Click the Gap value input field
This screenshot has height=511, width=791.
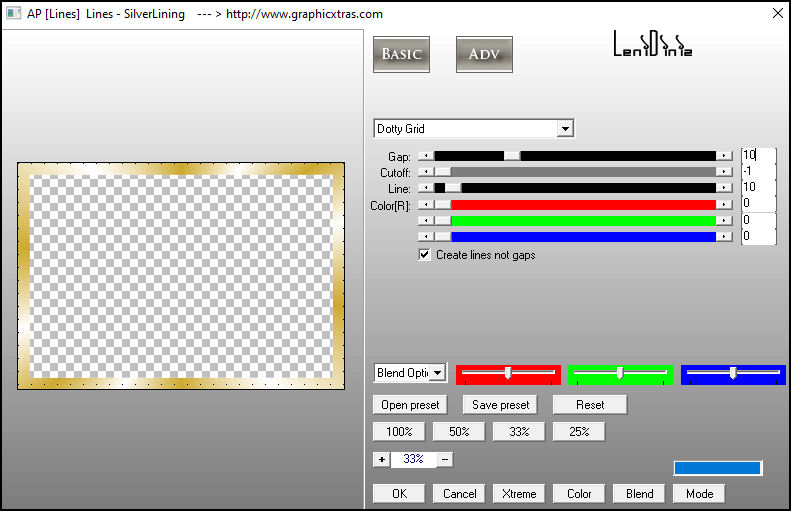click(757, 155)
